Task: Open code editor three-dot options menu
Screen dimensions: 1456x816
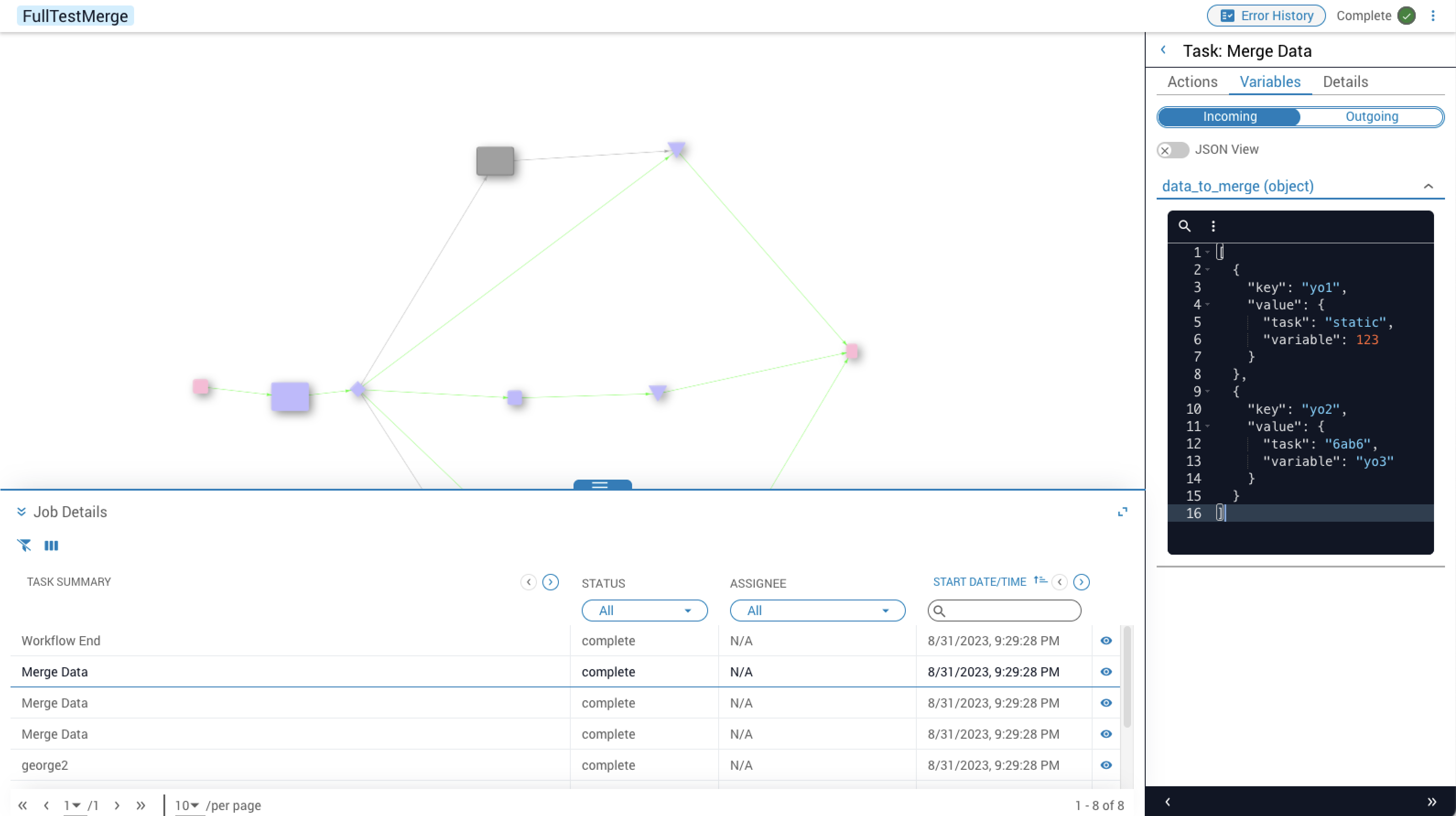Action: coord(1213,226)
